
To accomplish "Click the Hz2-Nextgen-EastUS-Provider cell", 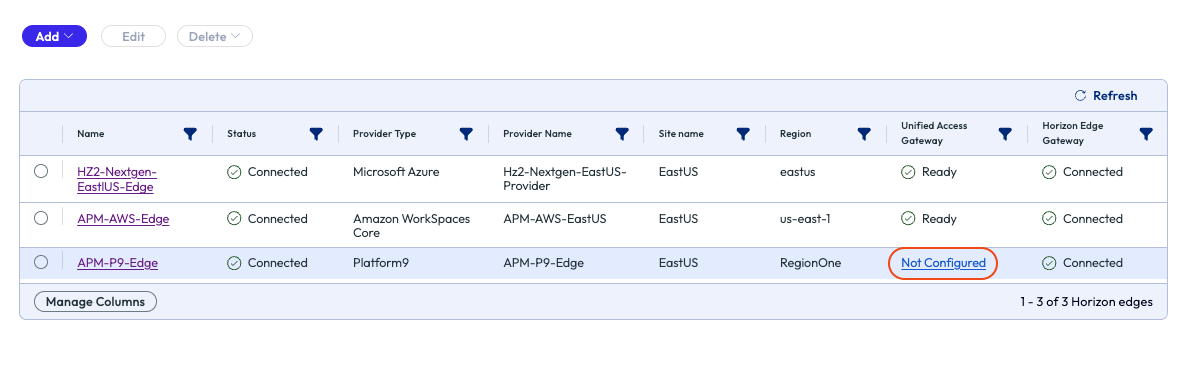I will (564, 179).
